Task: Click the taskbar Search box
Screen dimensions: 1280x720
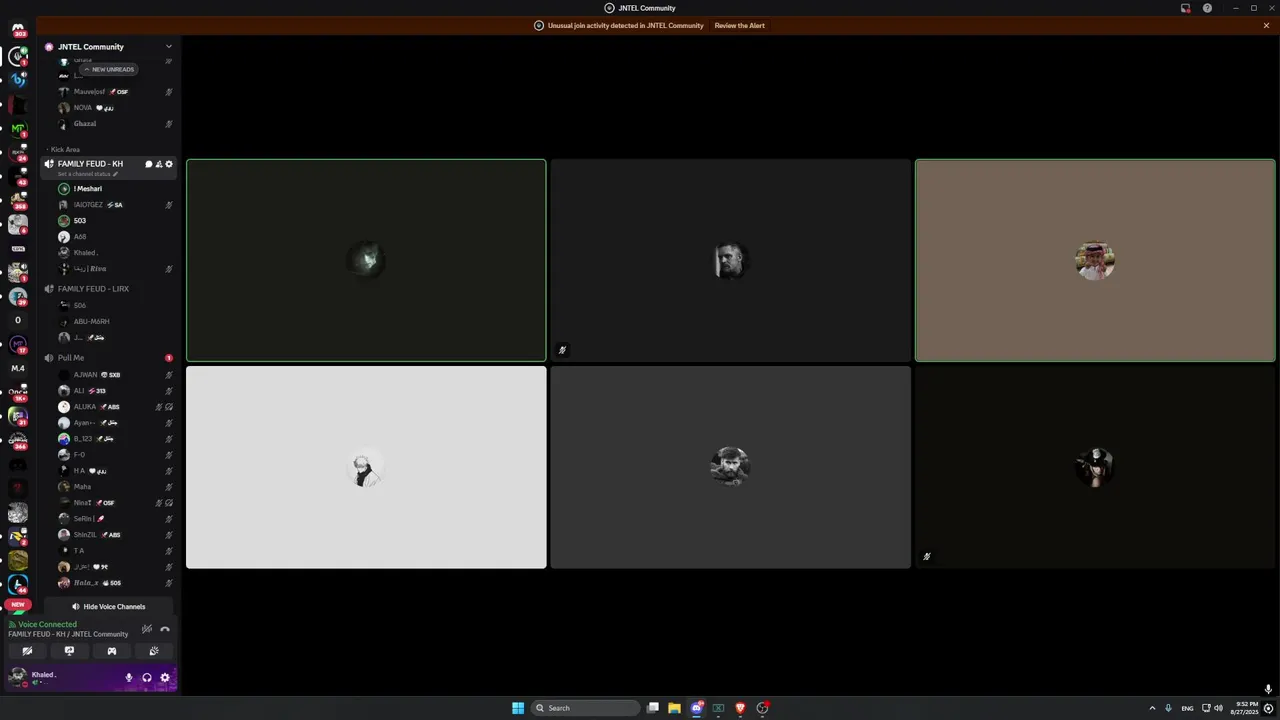Action: 586,708
